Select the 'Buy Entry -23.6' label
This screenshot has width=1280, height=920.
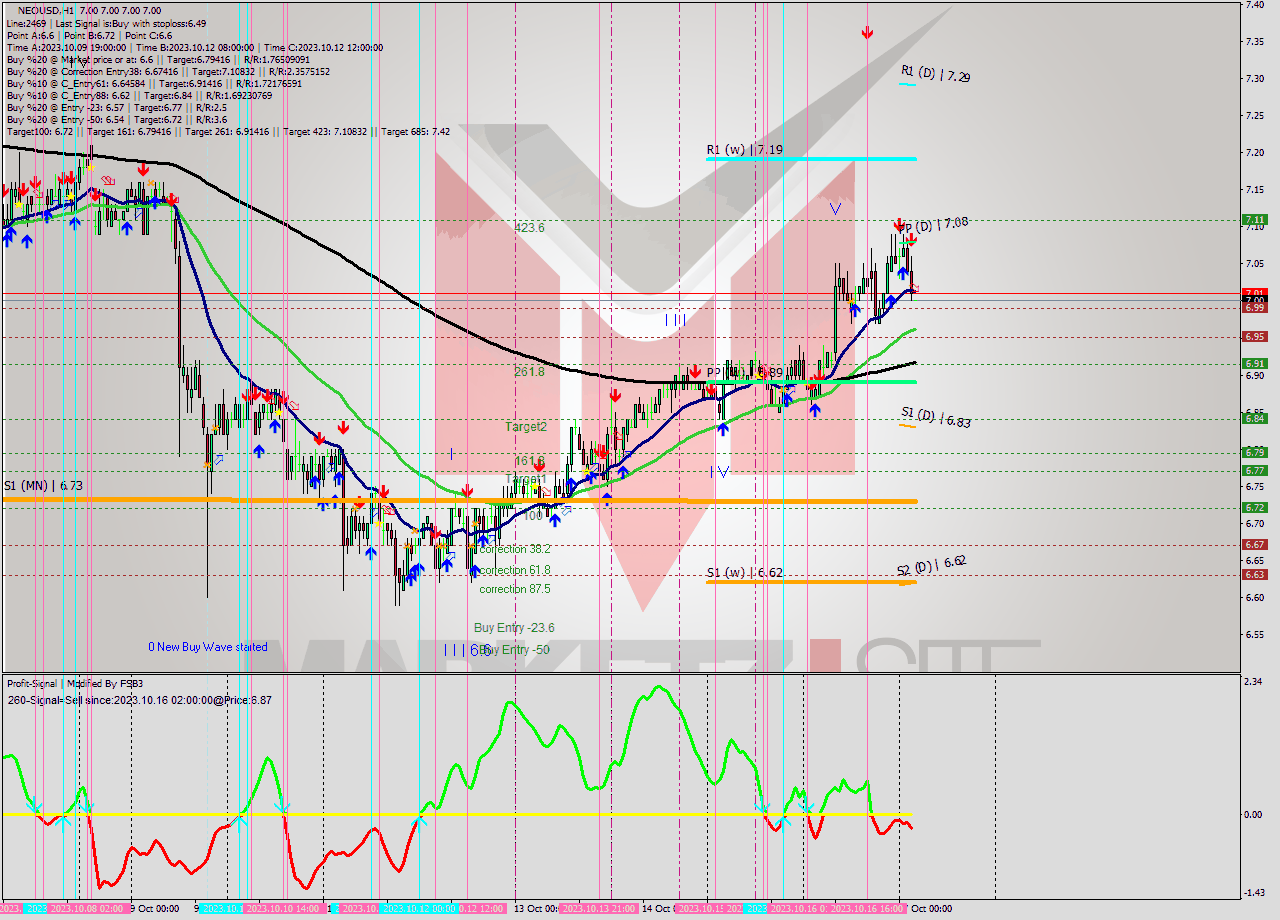[x=514, y=627]
